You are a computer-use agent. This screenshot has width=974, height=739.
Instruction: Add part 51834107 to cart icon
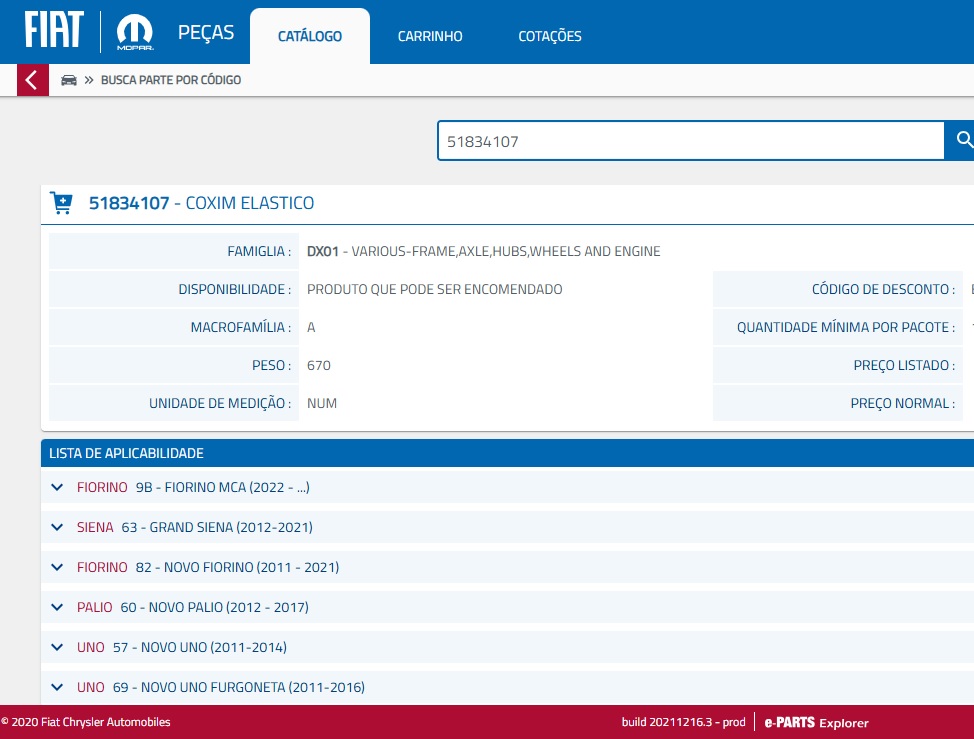(61, 203)
